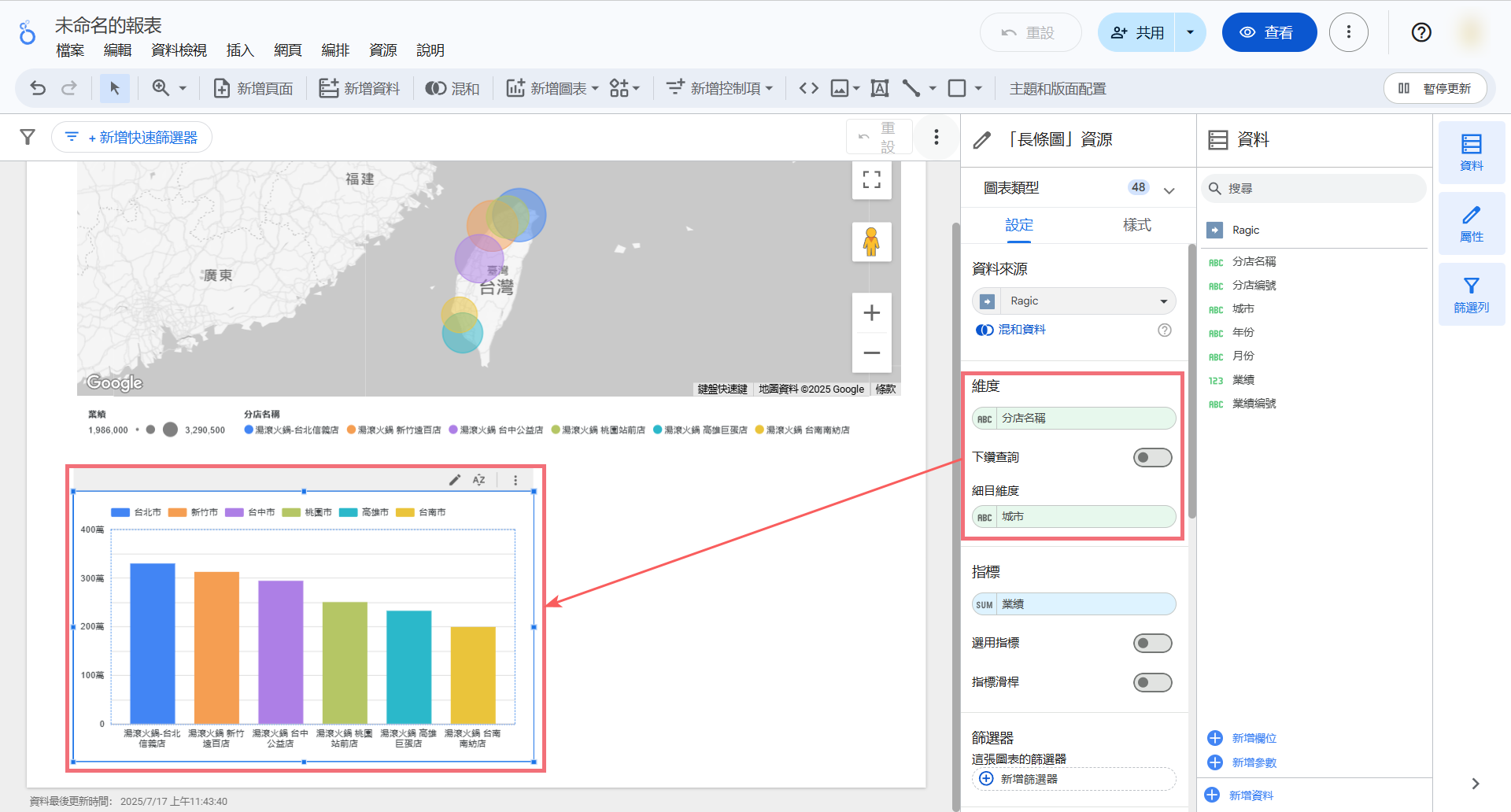The width and height of the screenshot is (1511, 812).
Task: Open the bar chart three-dot menu
Action: coord(515,480)
